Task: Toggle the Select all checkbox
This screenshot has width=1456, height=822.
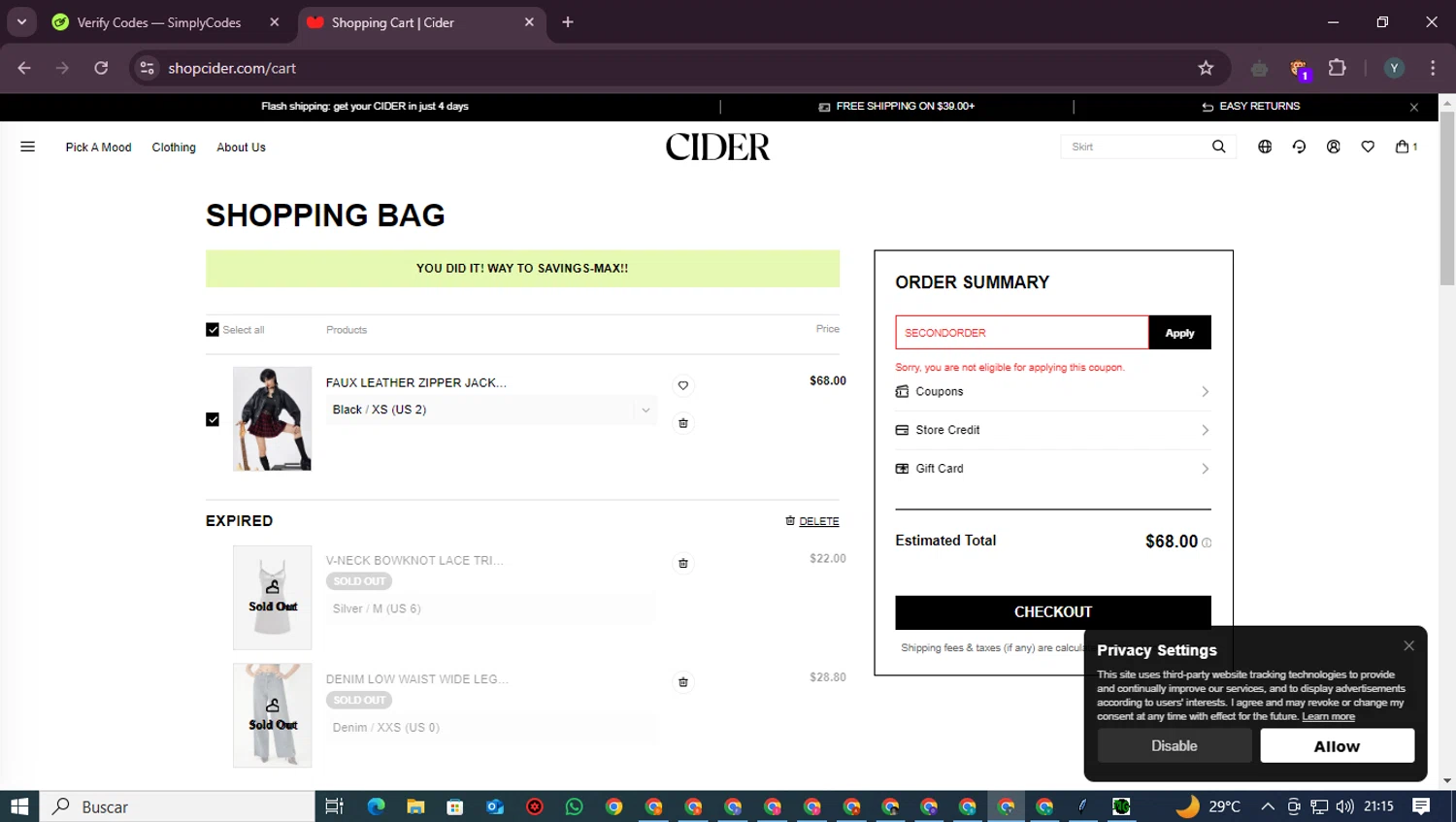Action: 213,330
